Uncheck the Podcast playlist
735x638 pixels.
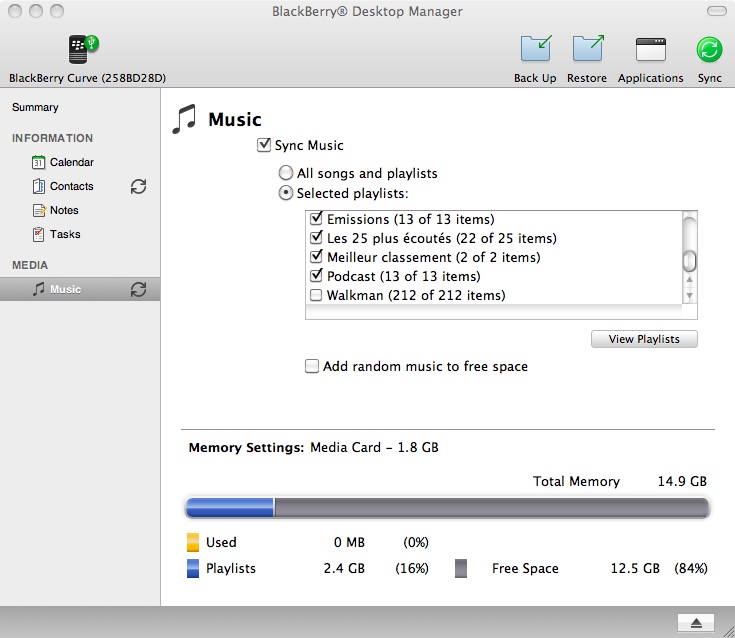(x=316, y=275)
